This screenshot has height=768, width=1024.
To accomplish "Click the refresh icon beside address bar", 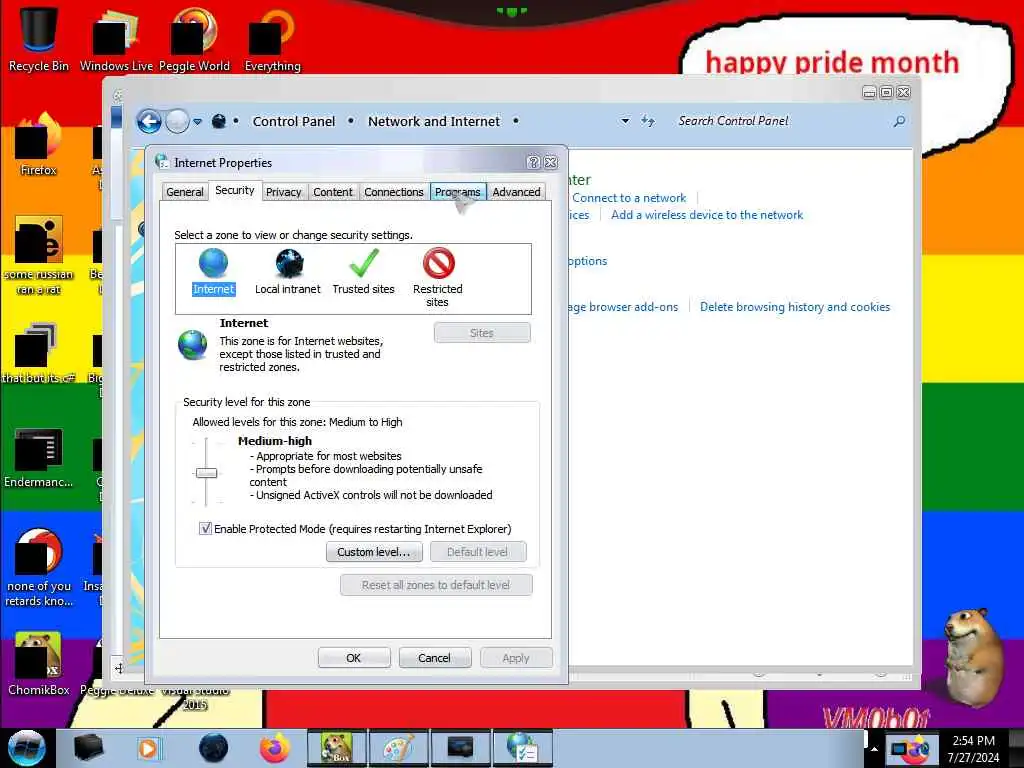I will (647, 121).
